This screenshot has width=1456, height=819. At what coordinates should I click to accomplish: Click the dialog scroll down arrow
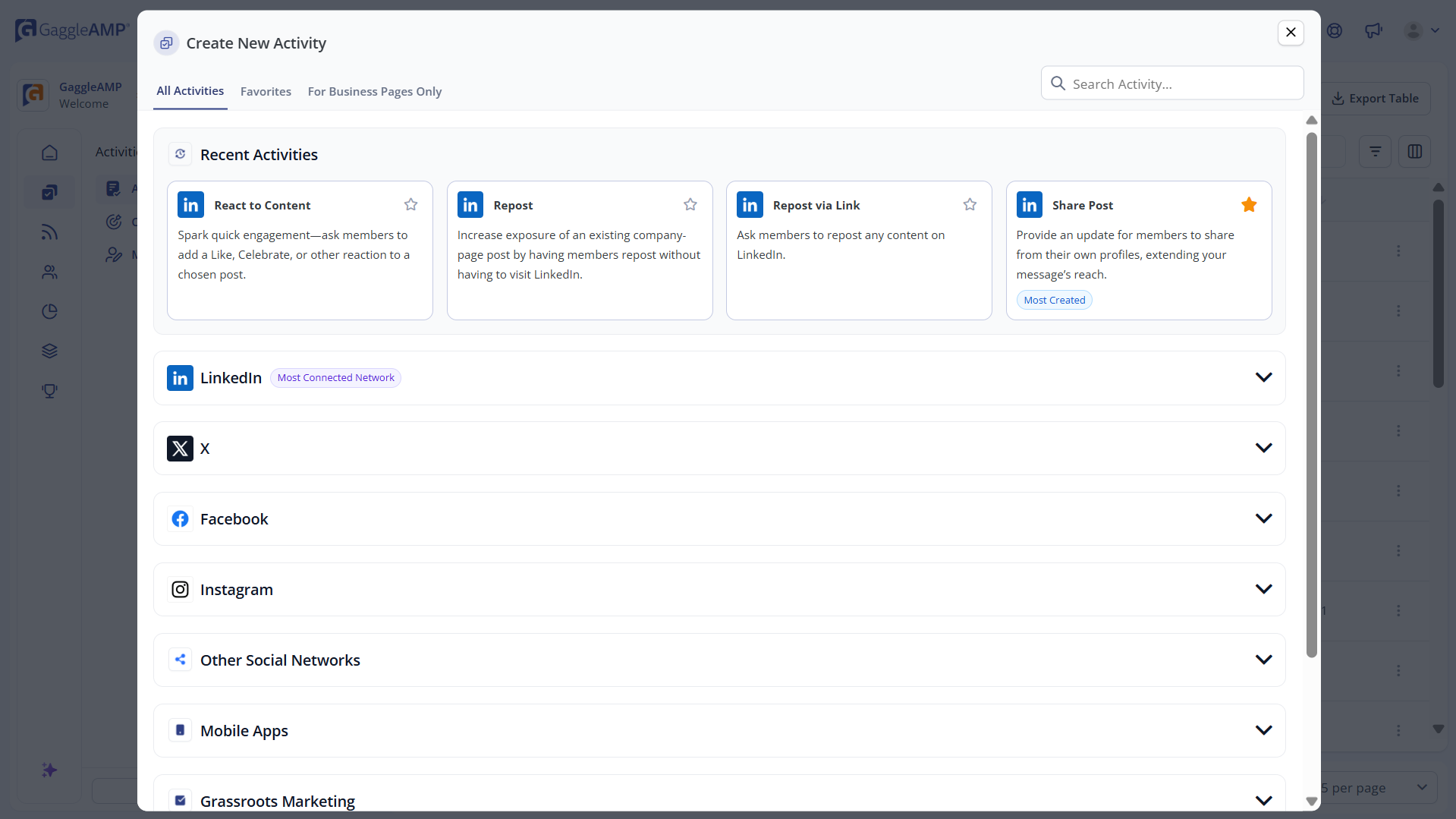(x=1311, y=802)
